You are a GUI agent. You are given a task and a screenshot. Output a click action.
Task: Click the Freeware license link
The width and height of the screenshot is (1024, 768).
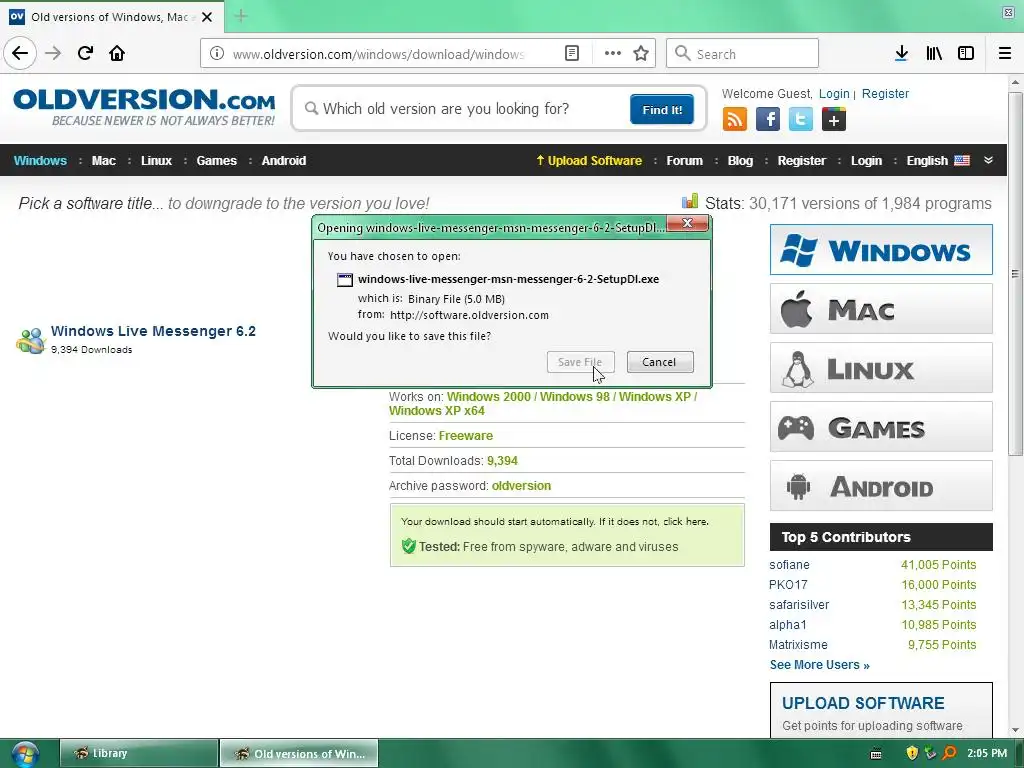pos(466,436)
